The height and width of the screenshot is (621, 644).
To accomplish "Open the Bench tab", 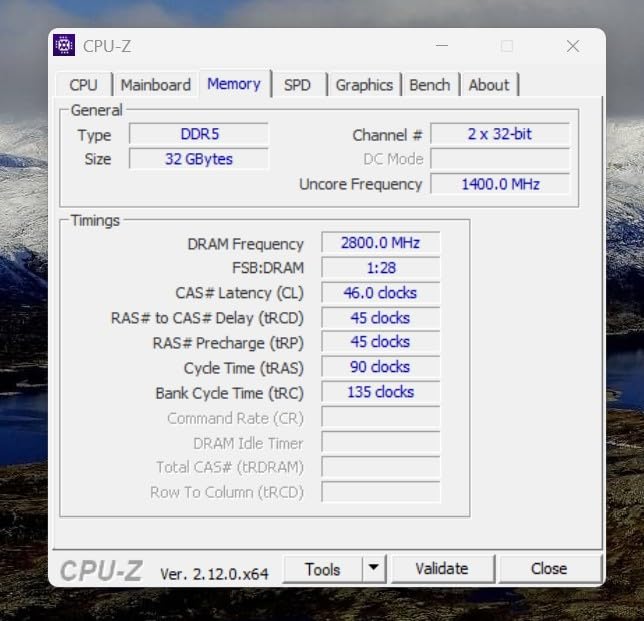I will (x=430, y=85).
